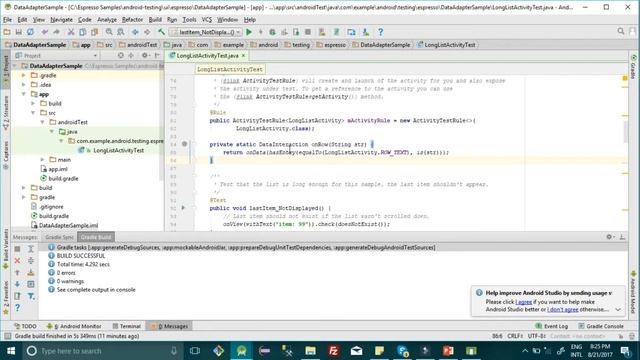640x360 pixels.
Task: Click the Back navigation arrow icon
Action: 135,32
